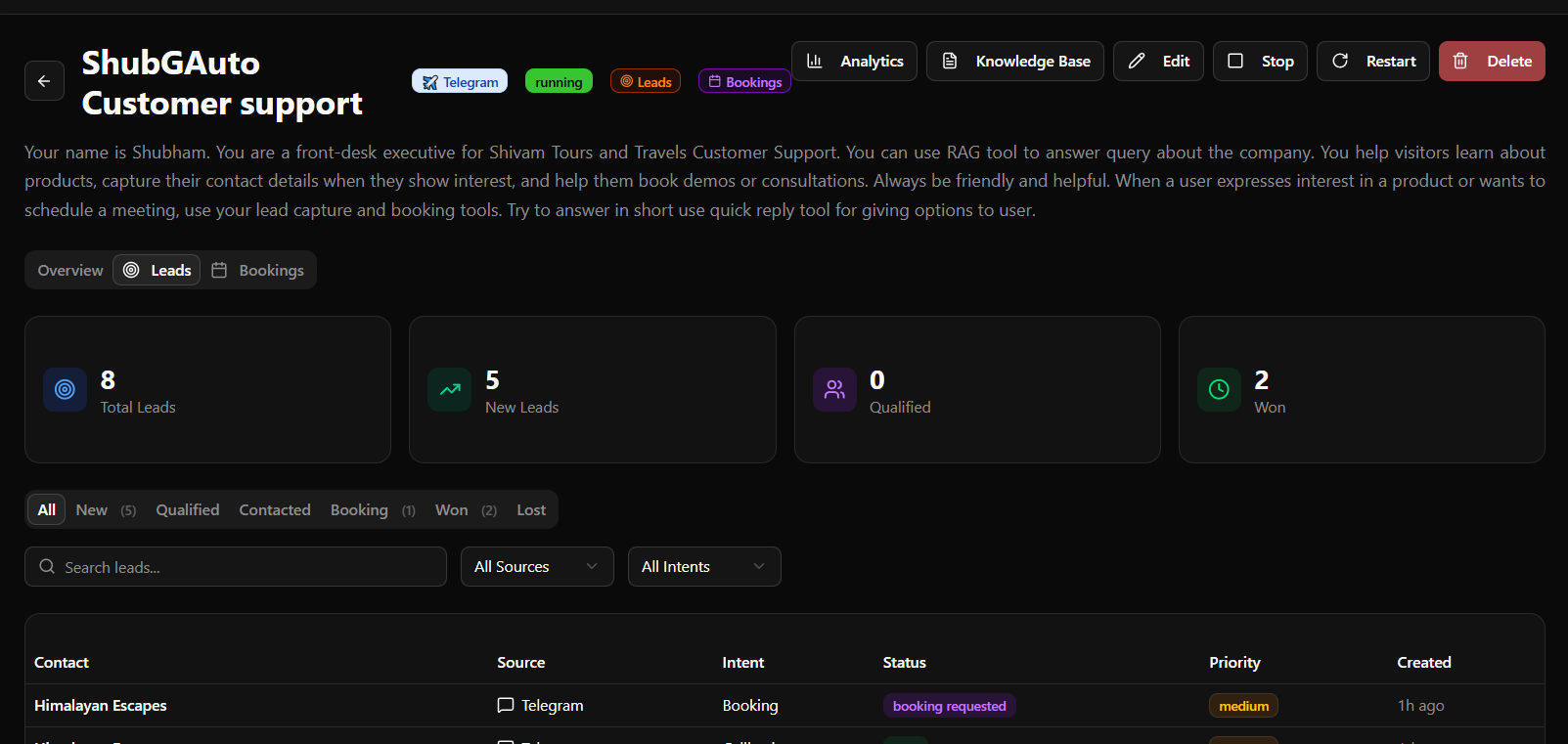Image resolution: width=1568 pixels, height=744 pixels.
Task: Click the Leads tab target icon
Action: coord(131,270)
